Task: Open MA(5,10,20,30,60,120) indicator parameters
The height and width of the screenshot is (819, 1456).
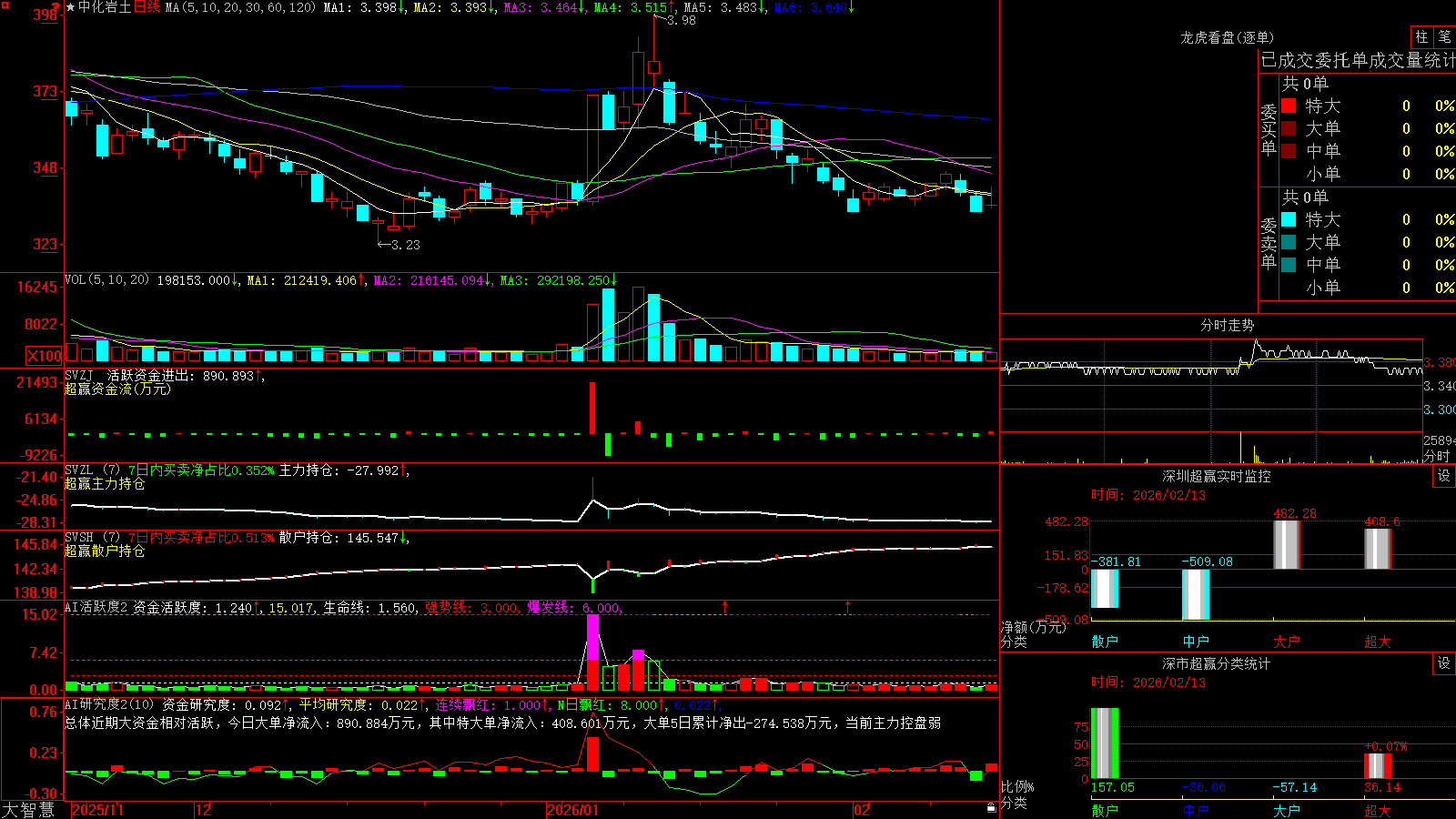Action: coord(240,7)
